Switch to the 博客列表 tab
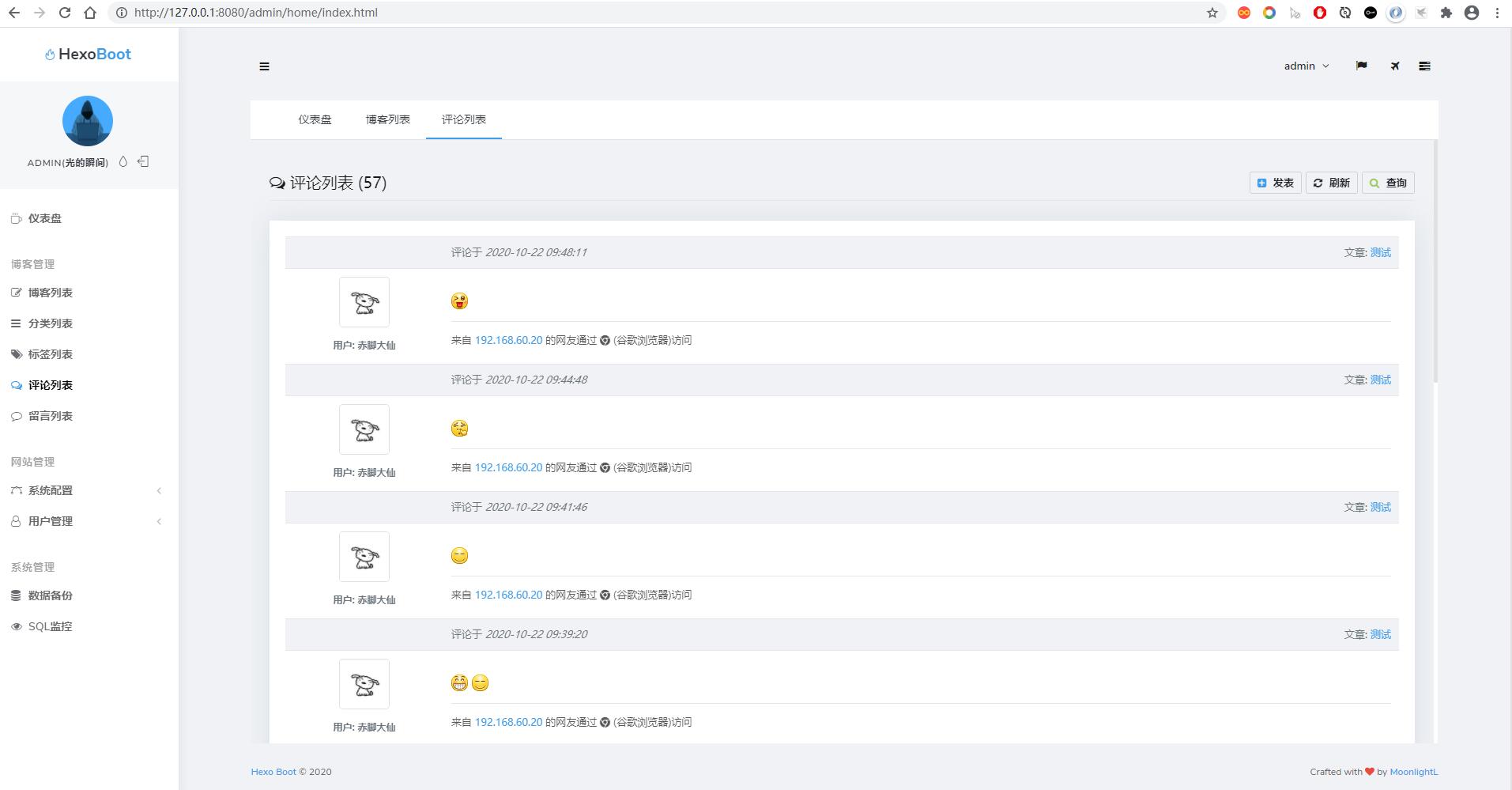Screen dimensions: 1512x790 [x=388, y=119]
